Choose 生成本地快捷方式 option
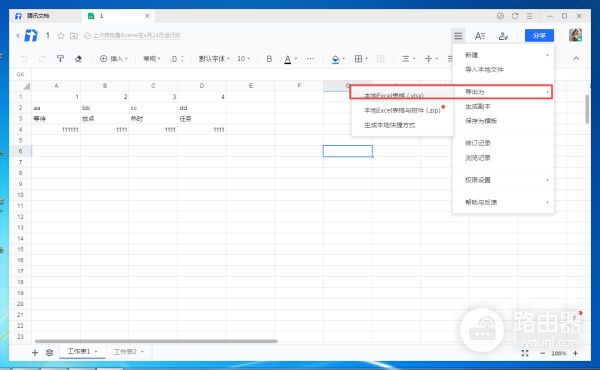Image resolution: width=600 pixels, height=370 pixels. coord(402,125)
